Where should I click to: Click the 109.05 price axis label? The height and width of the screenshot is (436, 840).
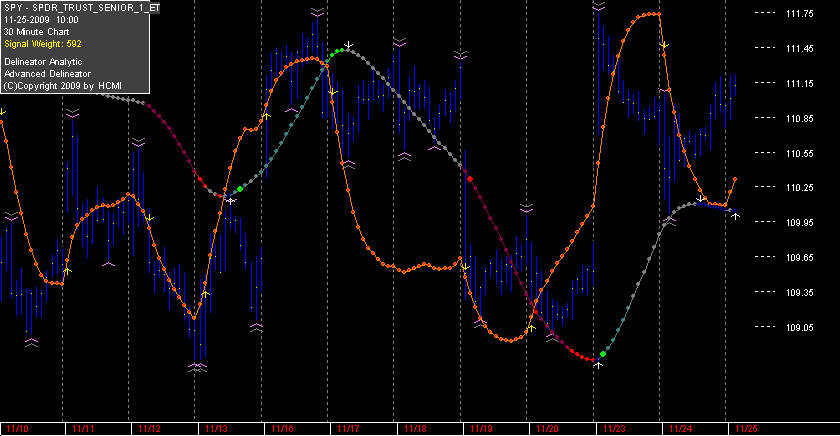799,327
